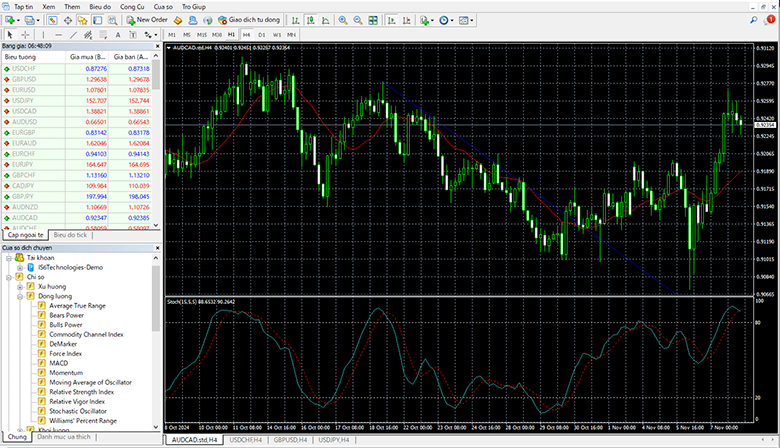Click the search magnifier at top right
This screenshot has height=448, width=780.
coord(754,20)
